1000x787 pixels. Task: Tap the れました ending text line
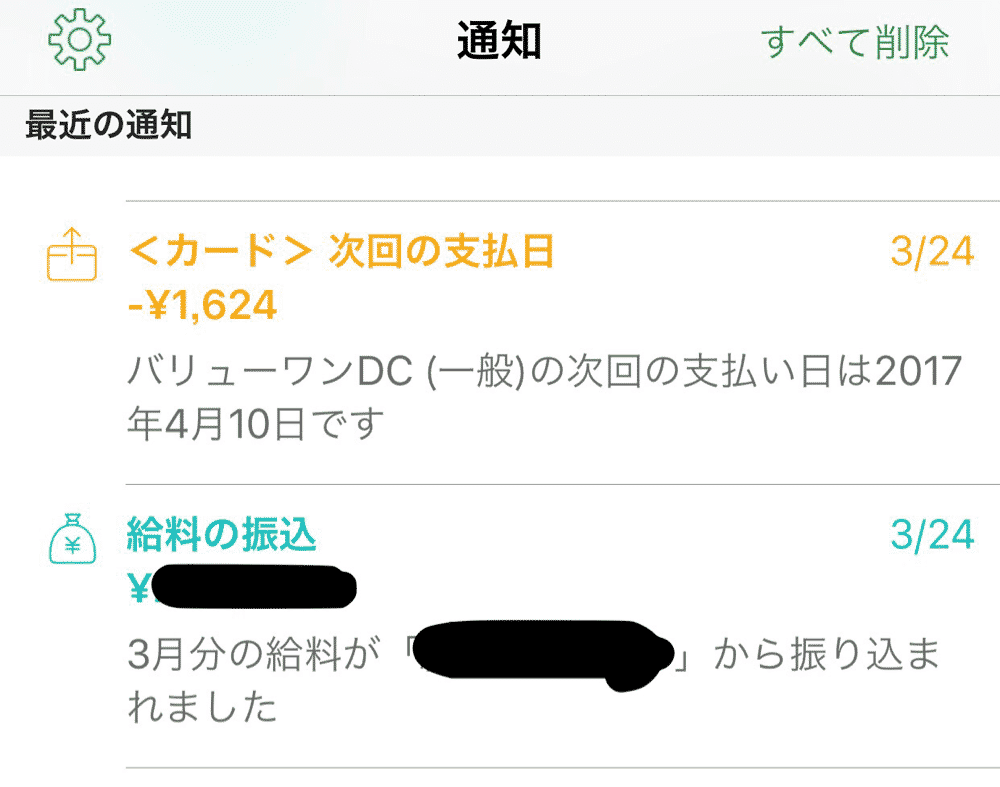(x=202, y=707)
